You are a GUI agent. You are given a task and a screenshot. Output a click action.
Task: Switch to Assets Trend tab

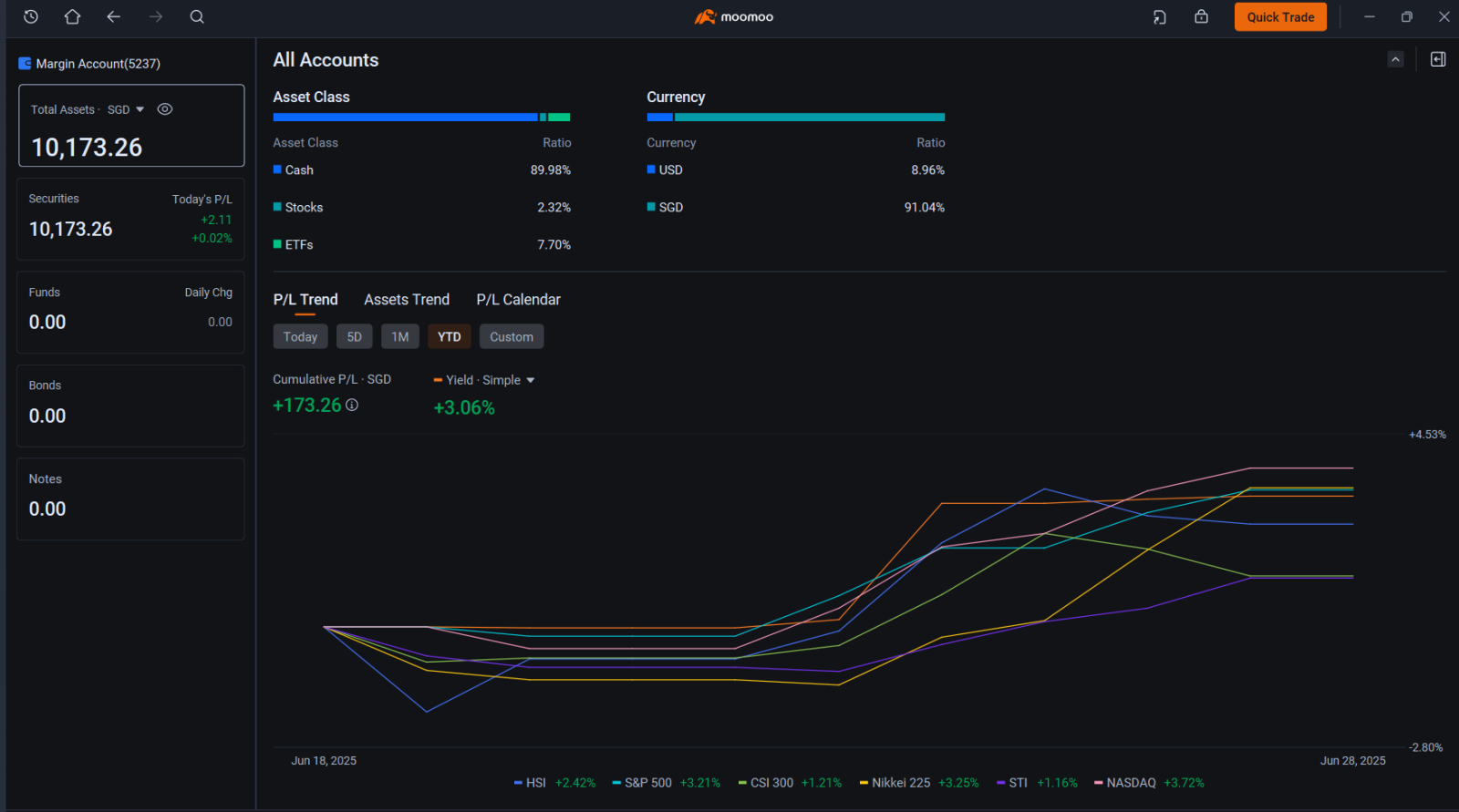point(407,300)
